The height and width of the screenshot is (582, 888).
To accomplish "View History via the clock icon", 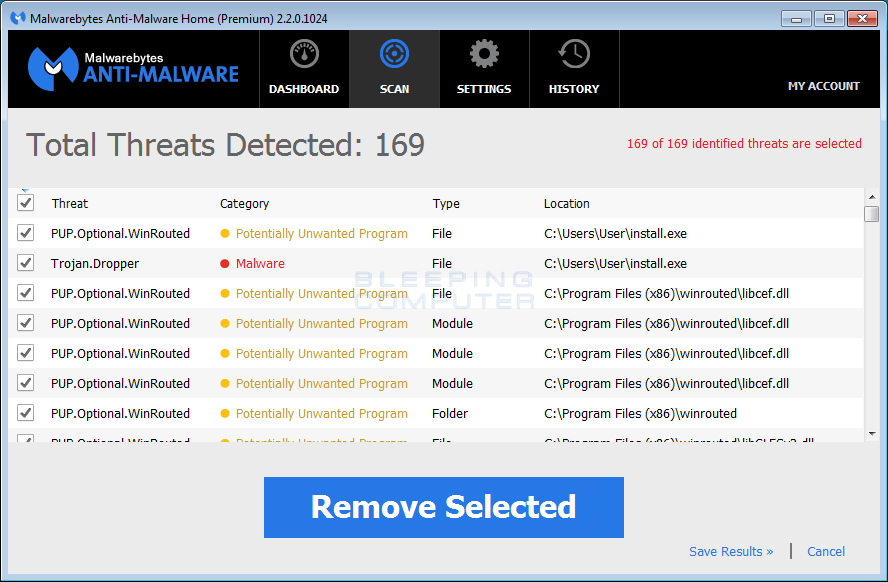I will [x=573, y=53].
